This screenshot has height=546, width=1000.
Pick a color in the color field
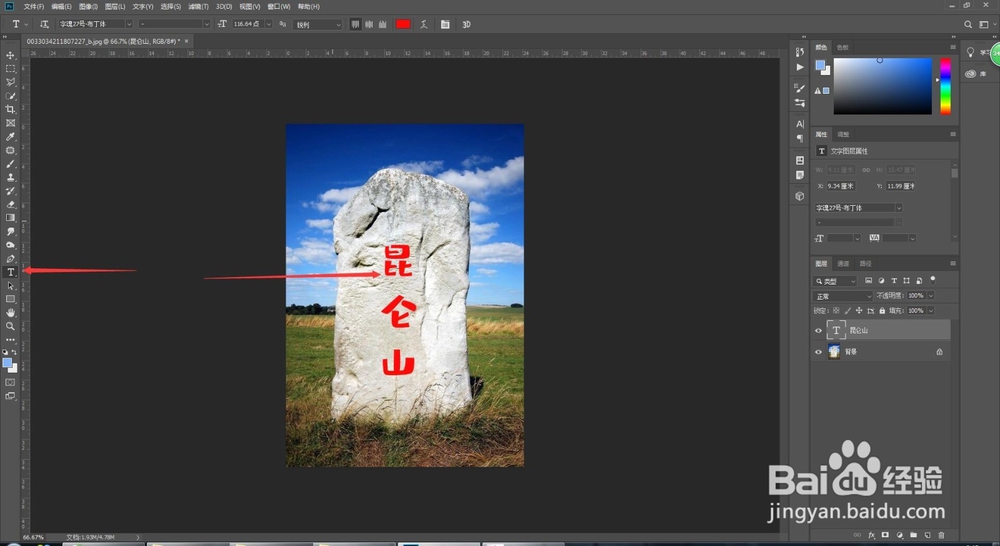(x=883, y=86)
